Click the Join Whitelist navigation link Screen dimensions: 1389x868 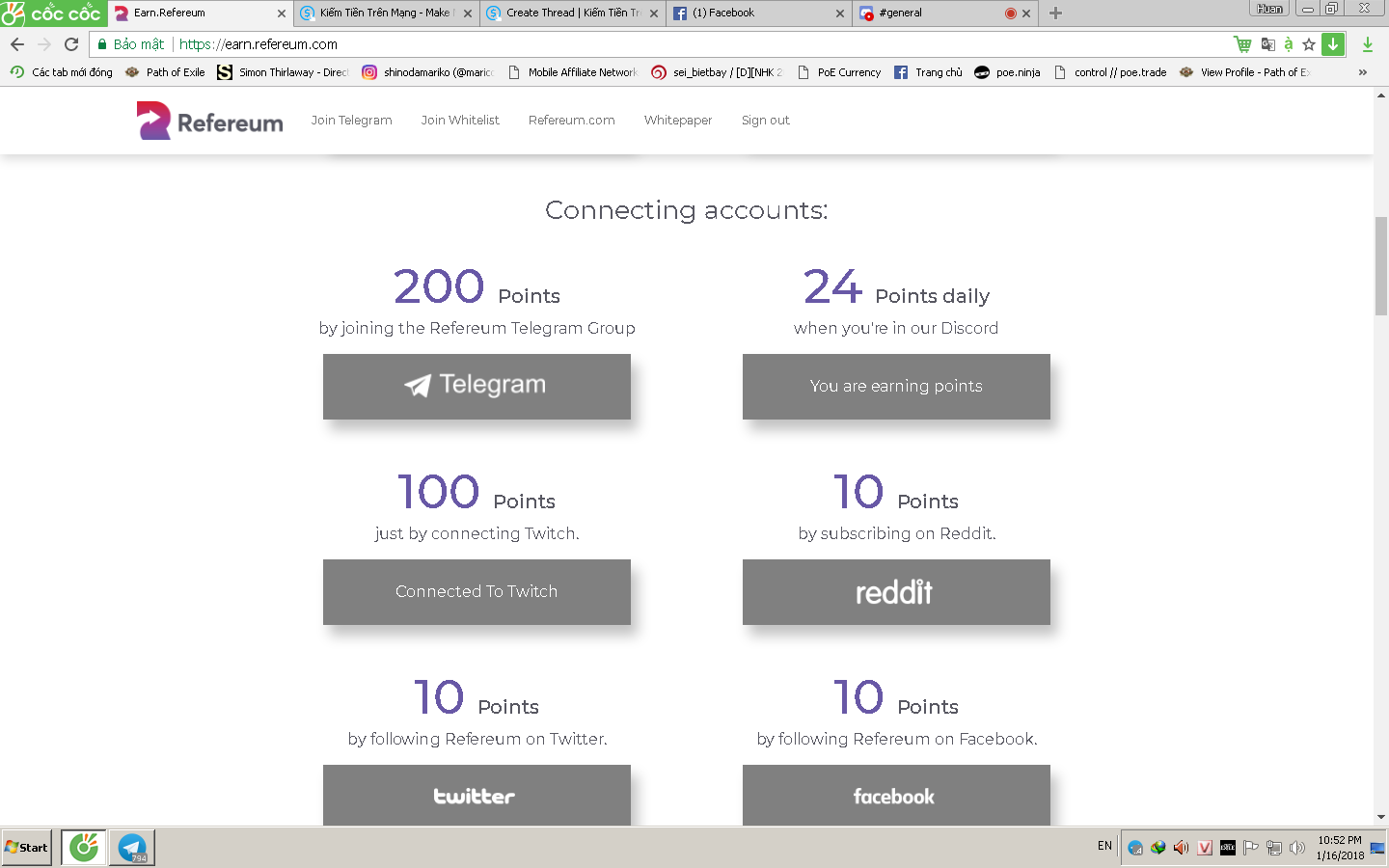(x=460, y=121)
